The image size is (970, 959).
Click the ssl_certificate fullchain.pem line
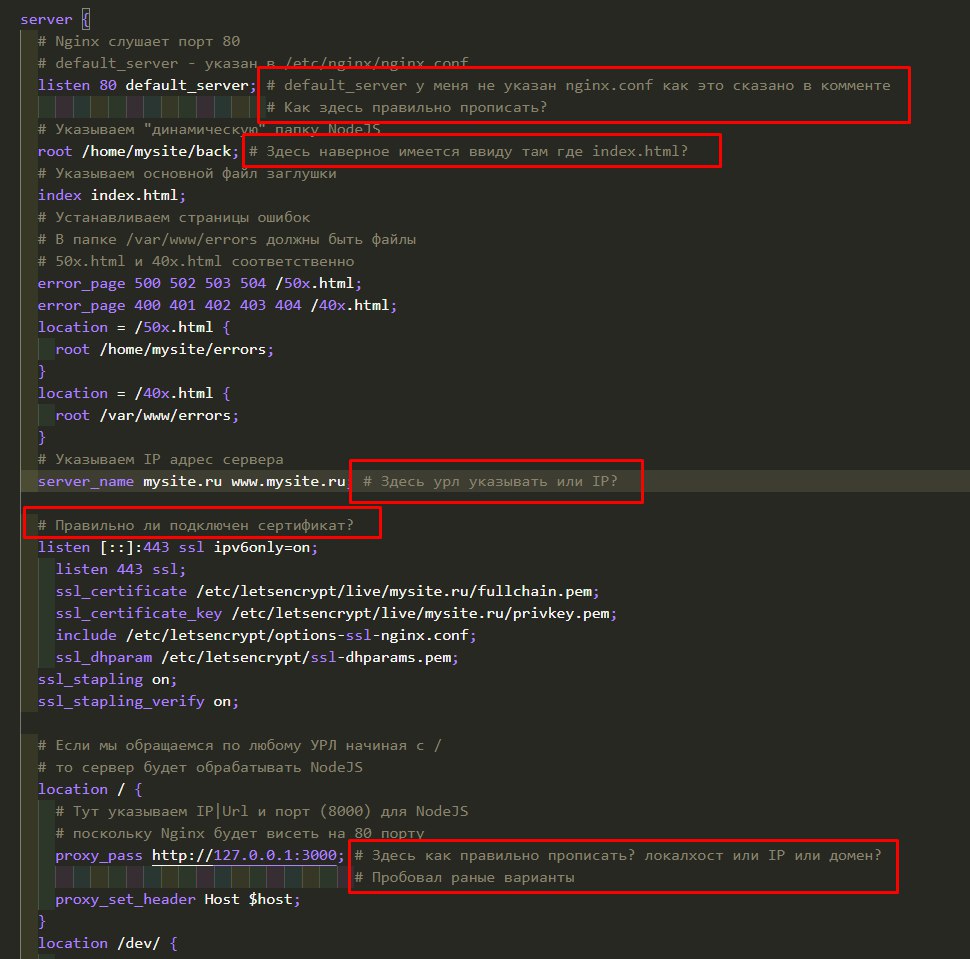[x=327, y=591]
